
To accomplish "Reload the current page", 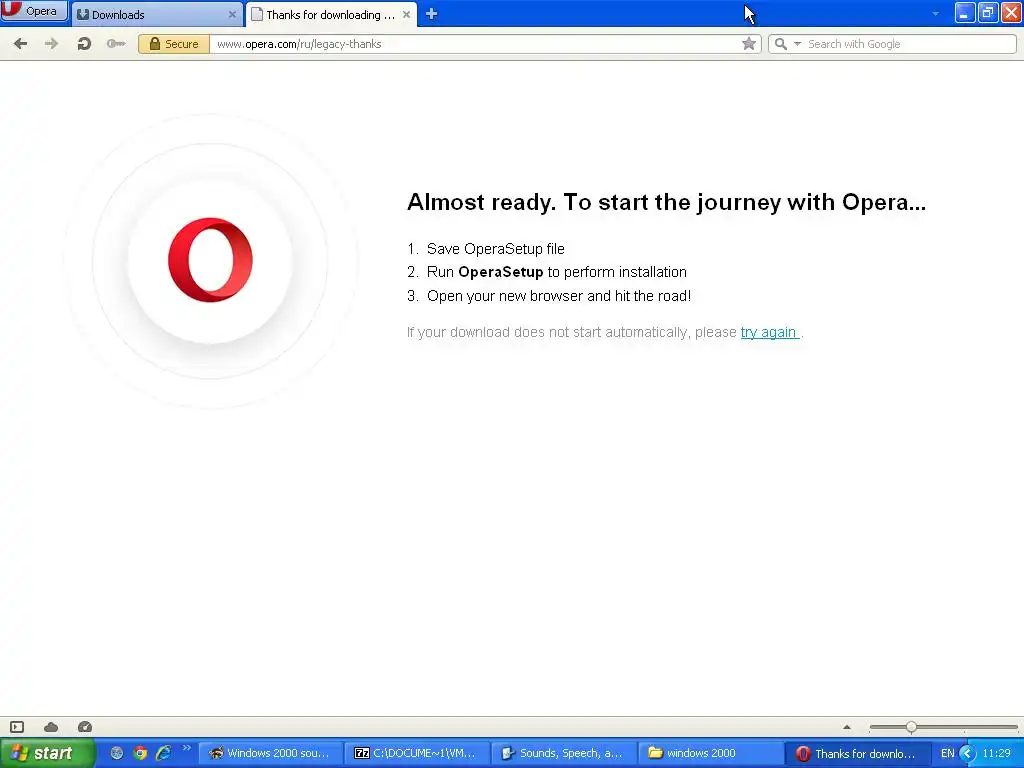I will (x=84, y=44).
